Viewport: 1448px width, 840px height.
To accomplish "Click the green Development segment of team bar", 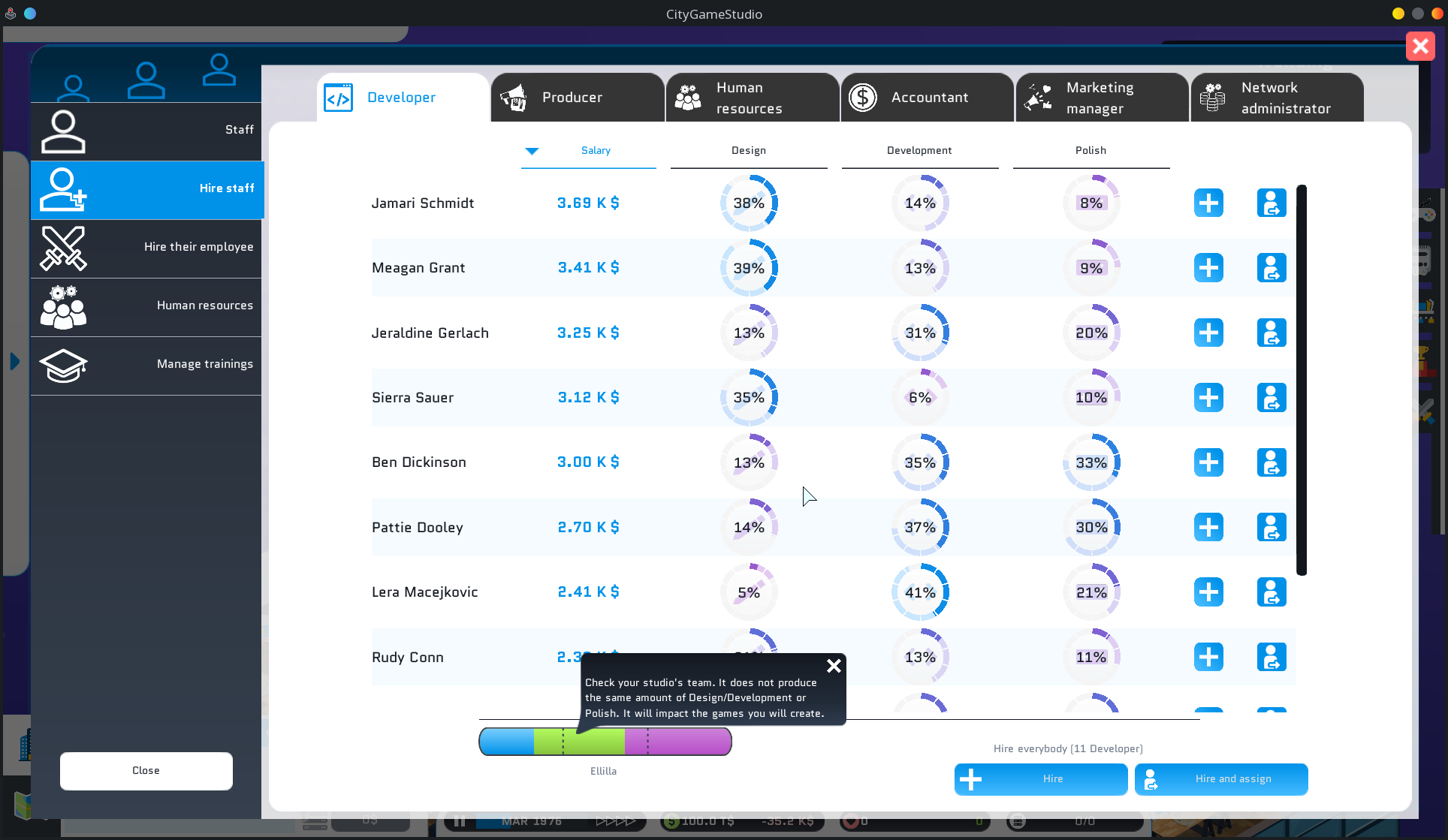I will pyautogui.click(x=579, y=742).
